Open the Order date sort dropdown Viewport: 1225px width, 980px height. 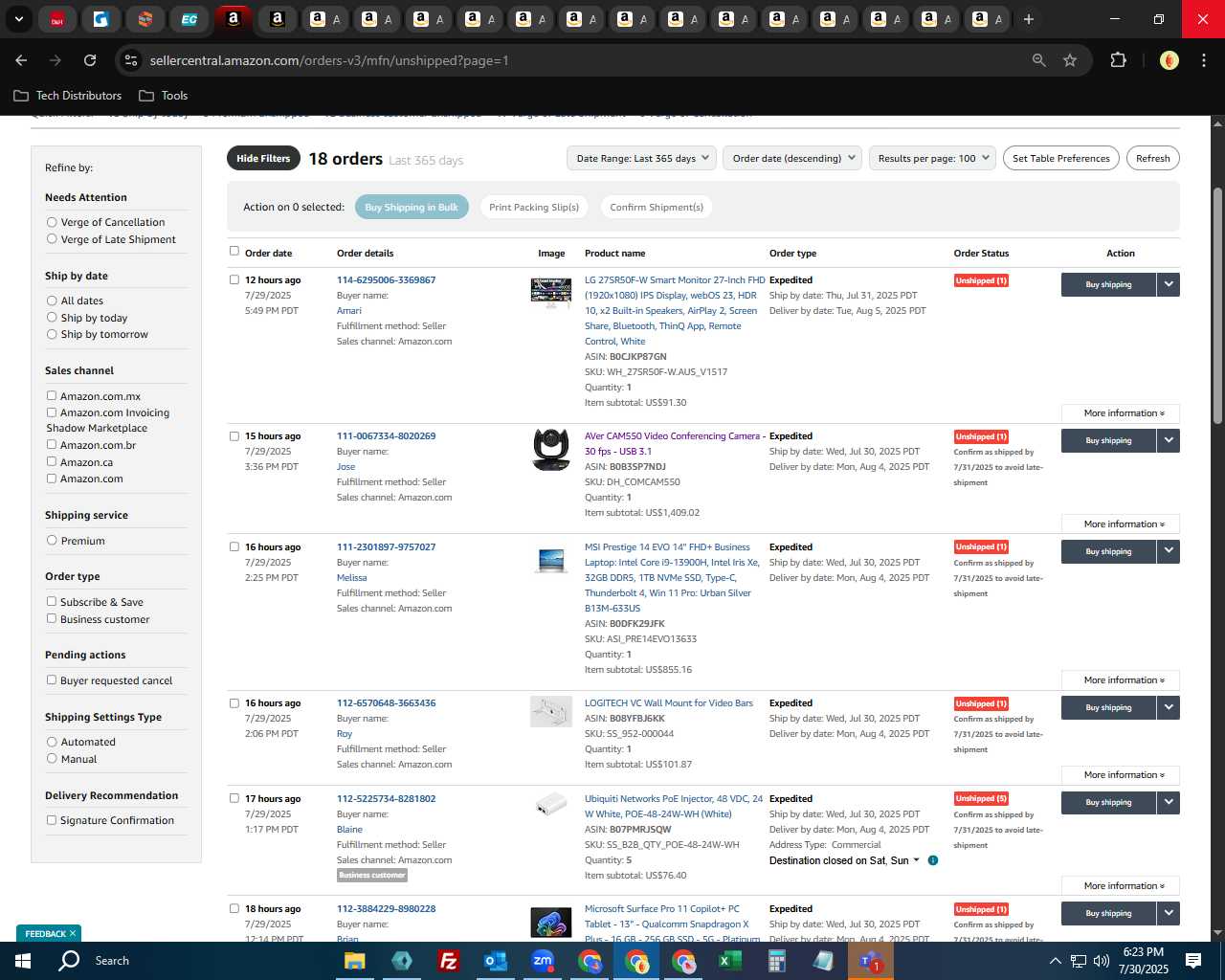(x=792, y=159)
